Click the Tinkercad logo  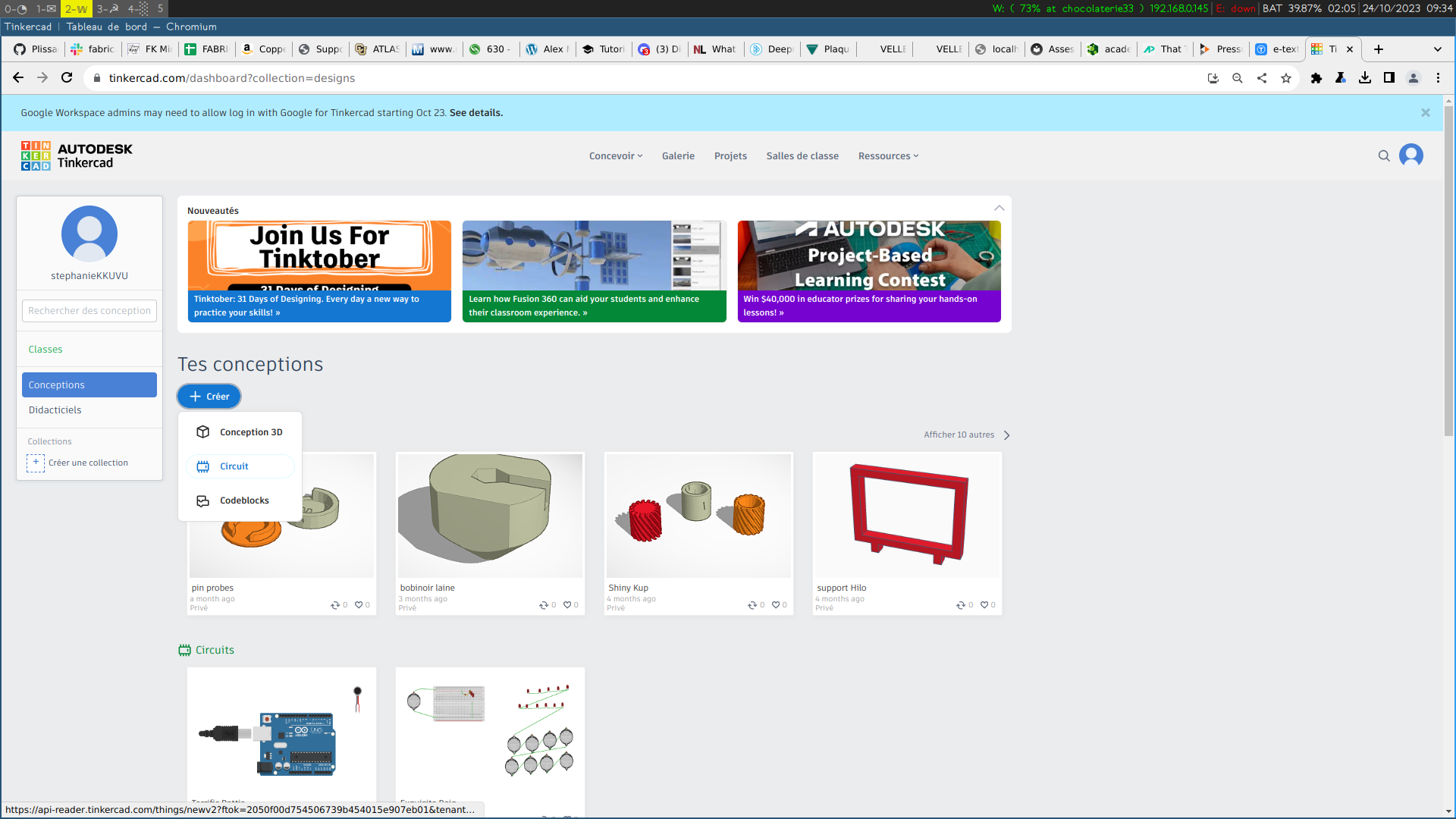(77, 155)
